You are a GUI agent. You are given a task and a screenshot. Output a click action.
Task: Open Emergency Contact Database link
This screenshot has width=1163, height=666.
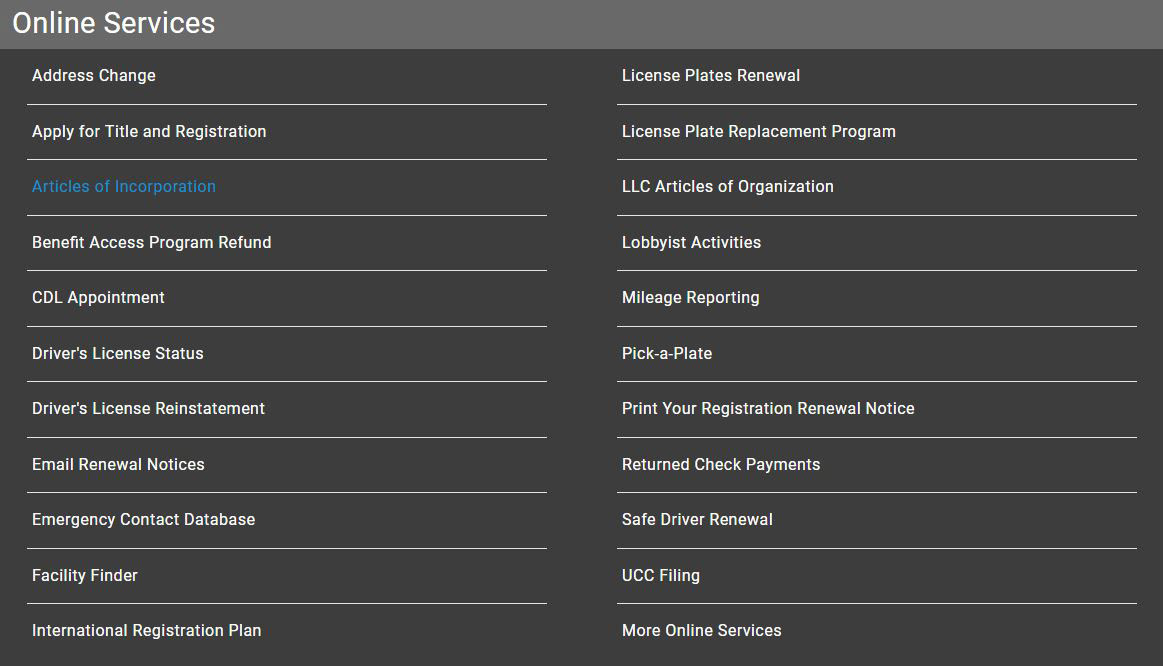(143, 520)
